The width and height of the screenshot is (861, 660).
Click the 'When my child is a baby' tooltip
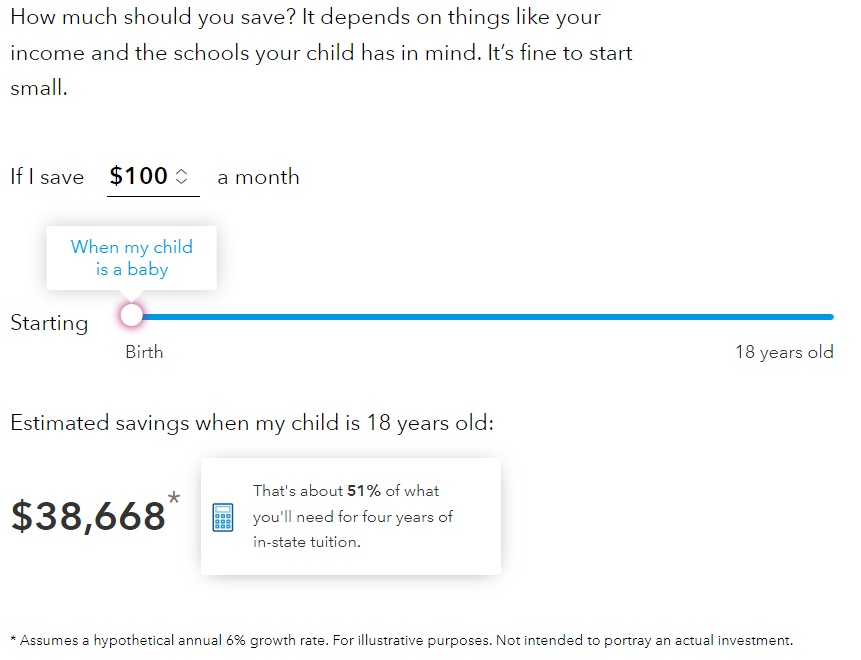(131, 258)
